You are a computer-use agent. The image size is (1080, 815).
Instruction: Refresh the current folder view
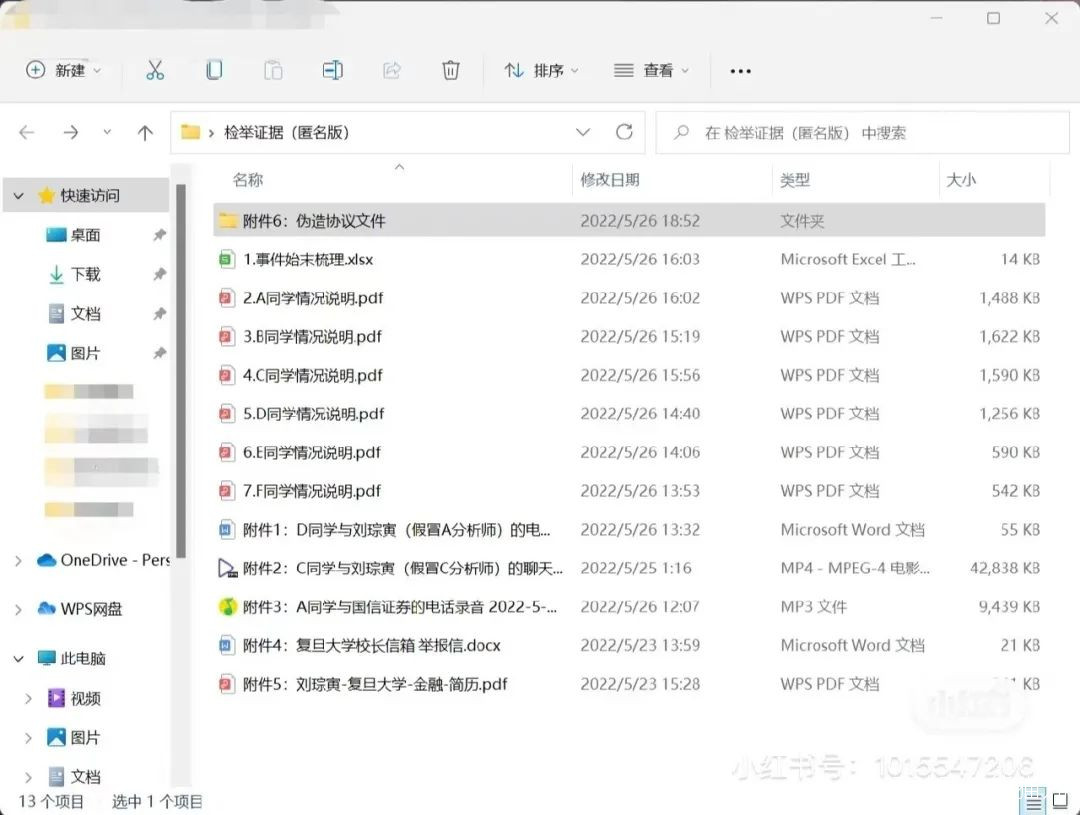[x=624, y=132]
